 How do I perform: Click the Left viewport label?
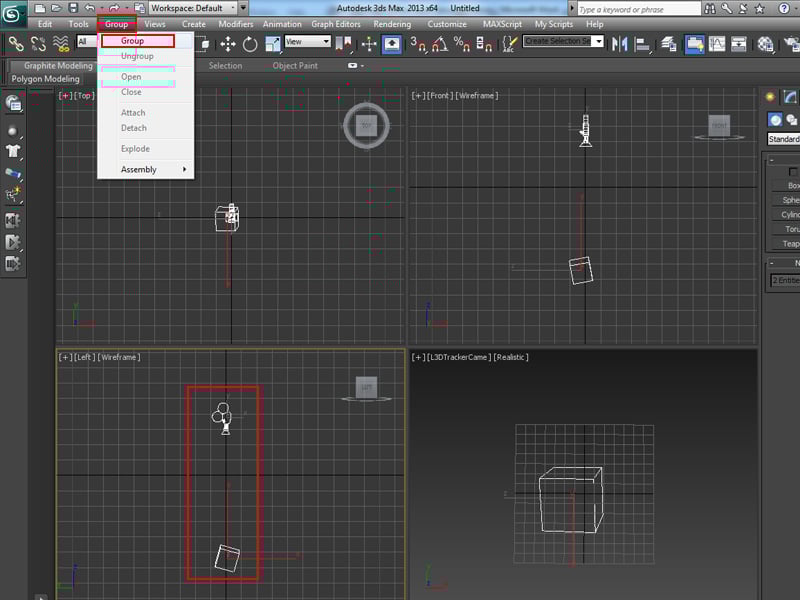coord(84,357)
